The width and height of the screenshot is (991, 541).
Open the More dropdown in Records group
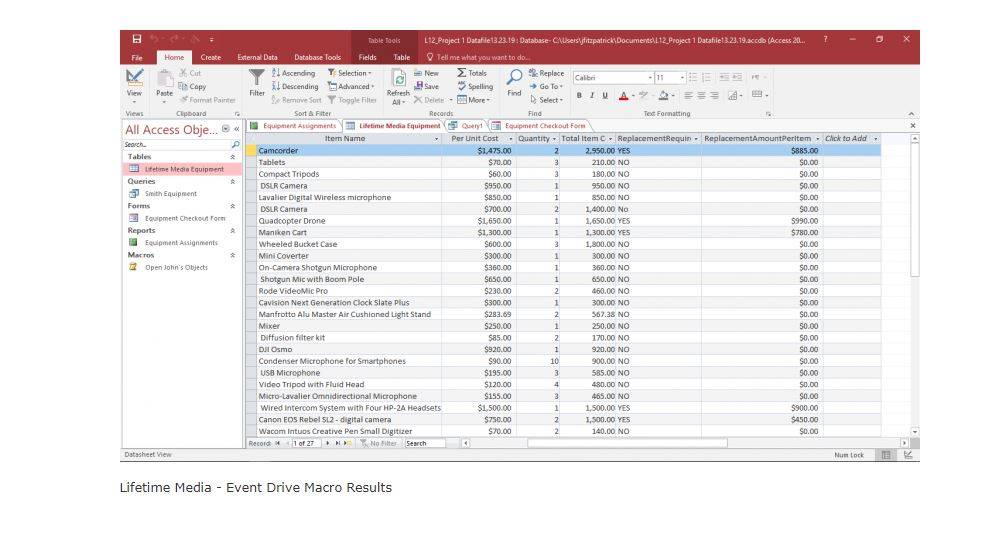pos(473,100)
